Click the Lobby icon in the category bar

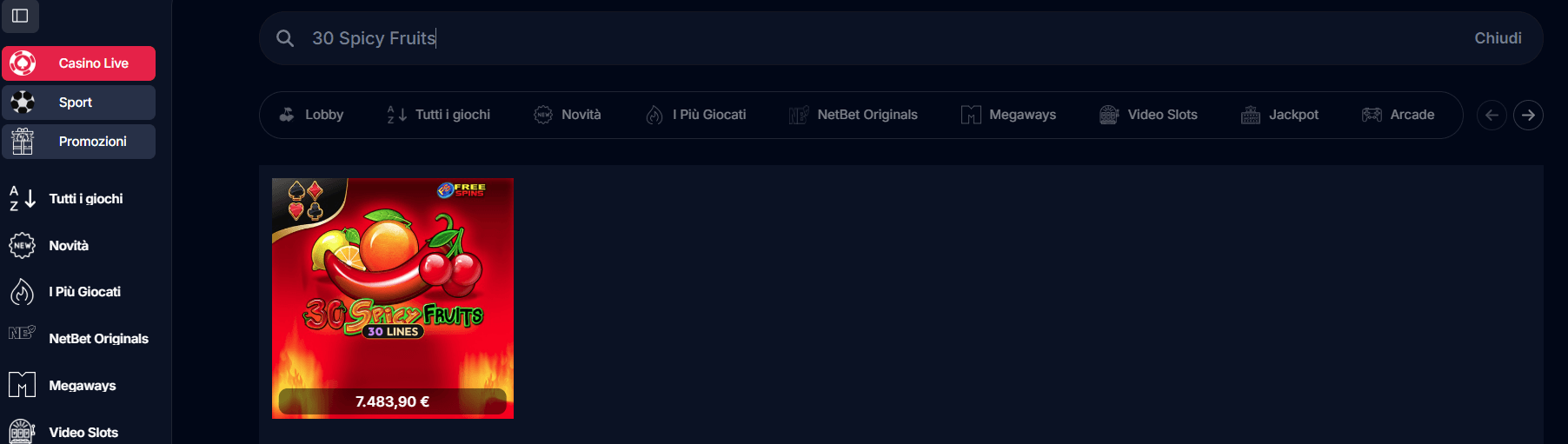click(x=287, y=115)
